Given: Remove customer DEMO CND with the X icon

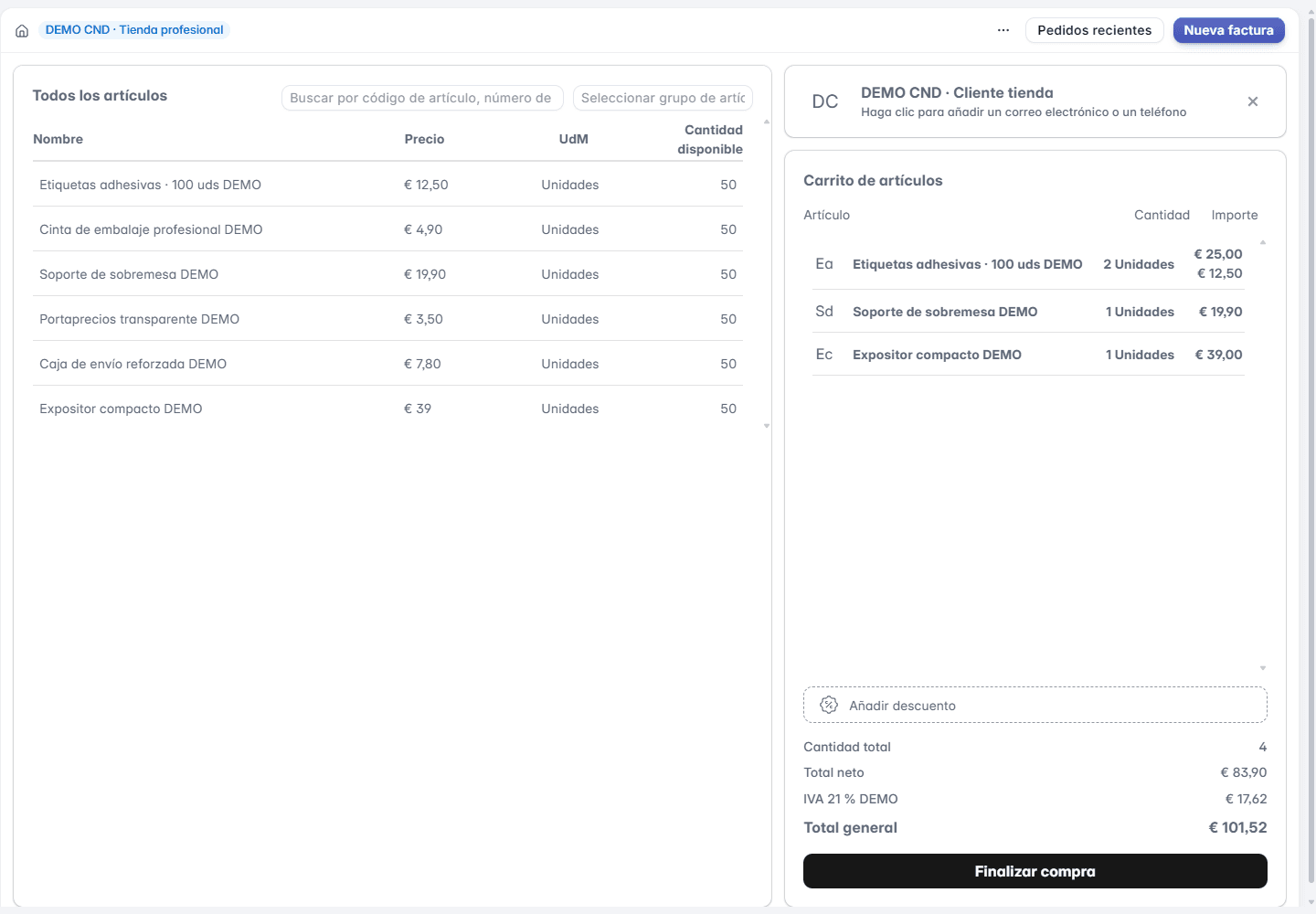Looking at the screenshot, I should click(x=1253, y=101).
